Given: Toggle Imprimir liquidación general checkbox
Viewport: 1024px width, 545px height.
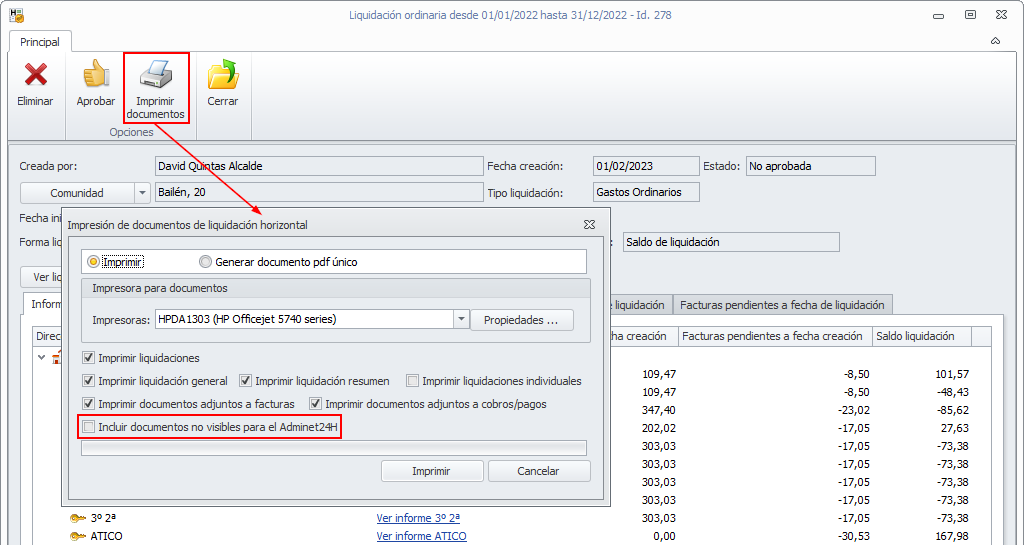Looking at the screenshot, I should [88, 381].
